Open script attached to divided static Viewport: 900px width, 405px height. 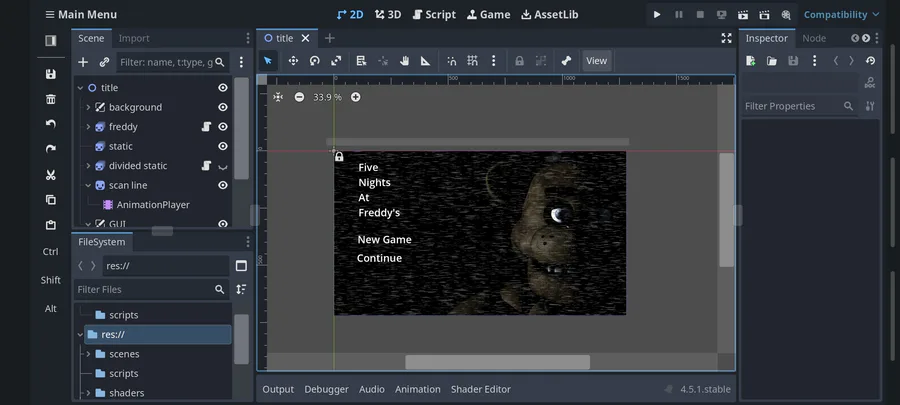[207, 166]
